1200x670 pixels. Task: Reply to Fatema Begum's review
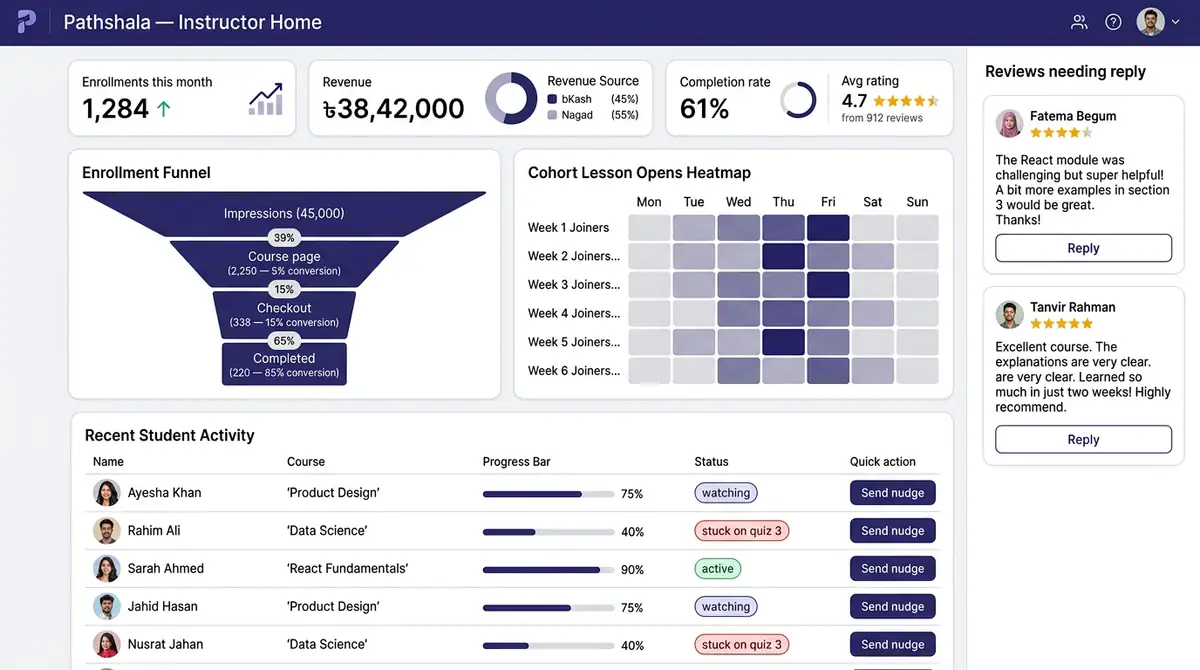1083,248
